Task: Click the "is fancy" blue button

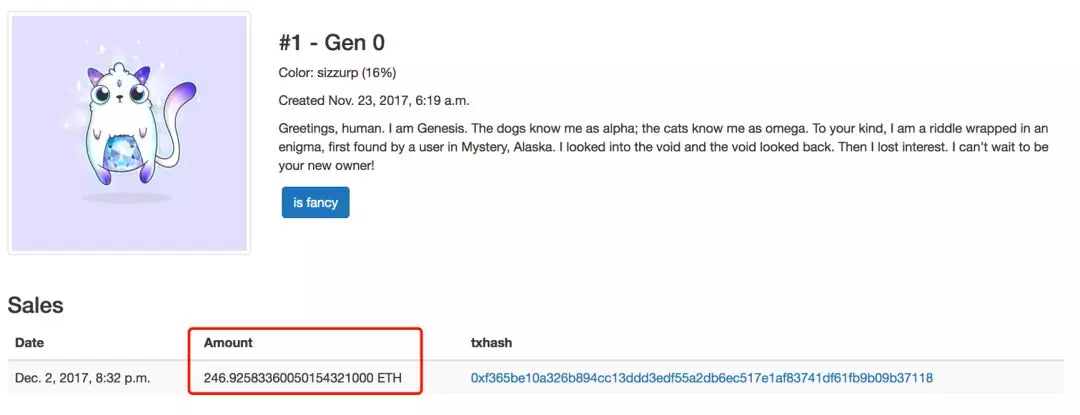Action: tap(315, 202)
